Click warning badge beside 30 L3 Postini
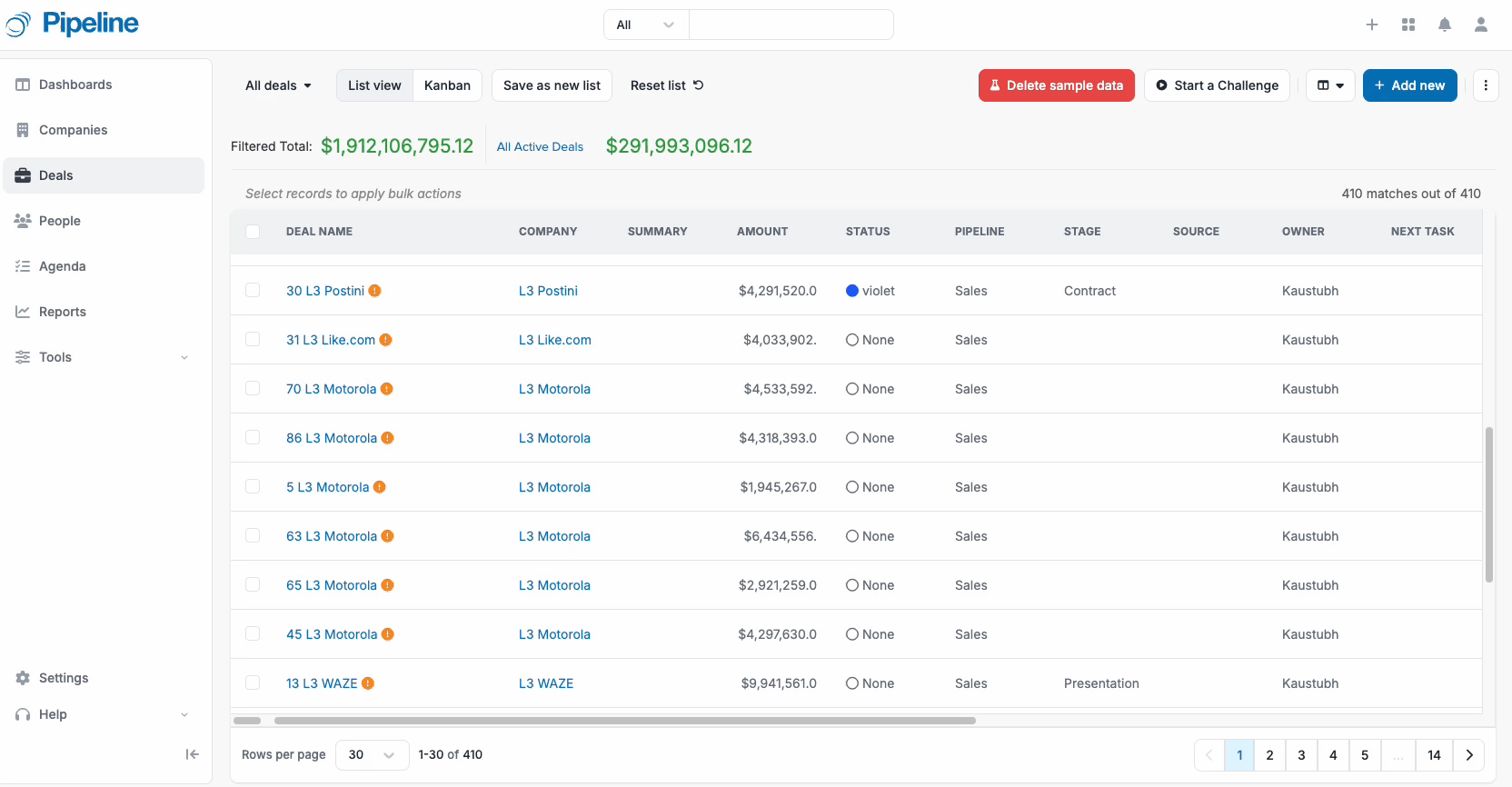Screen dimensions: 1512x787 point(374,291)
